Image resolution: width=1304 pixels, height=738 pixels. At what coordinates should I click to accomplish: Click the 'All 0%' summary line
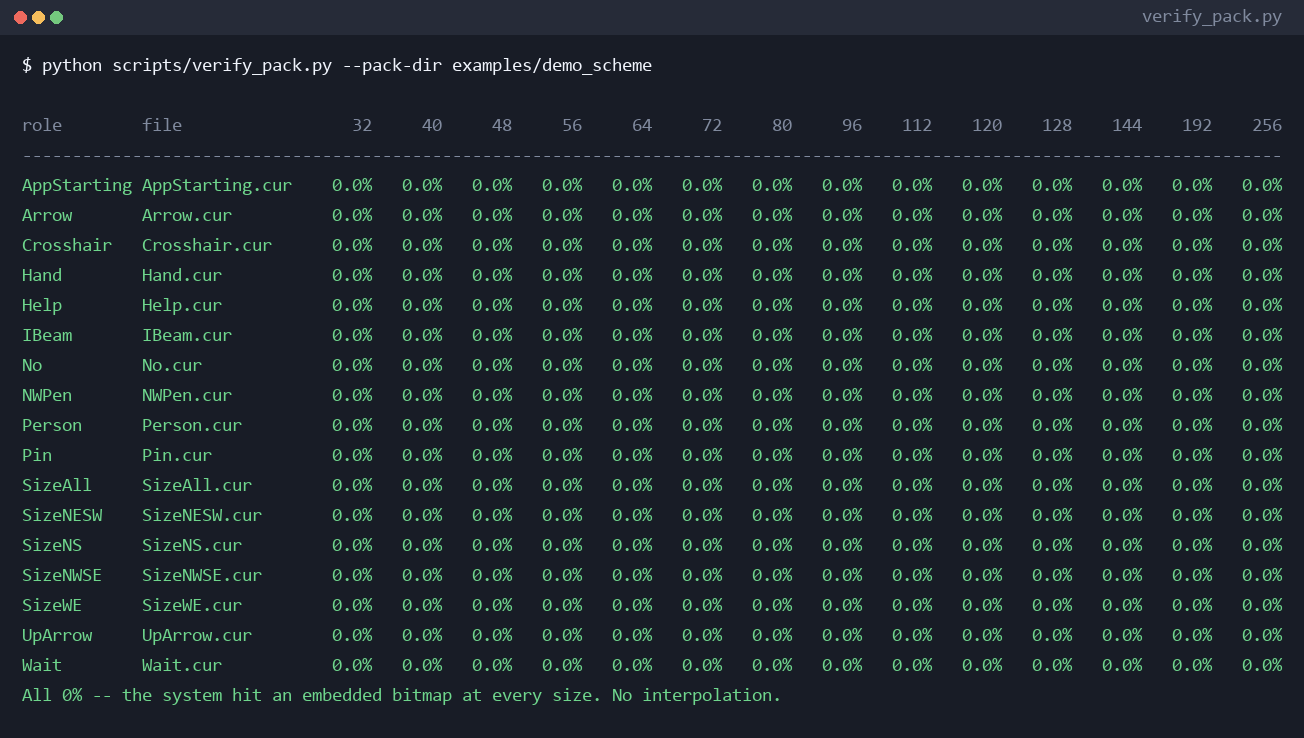(x=401, y=695)
